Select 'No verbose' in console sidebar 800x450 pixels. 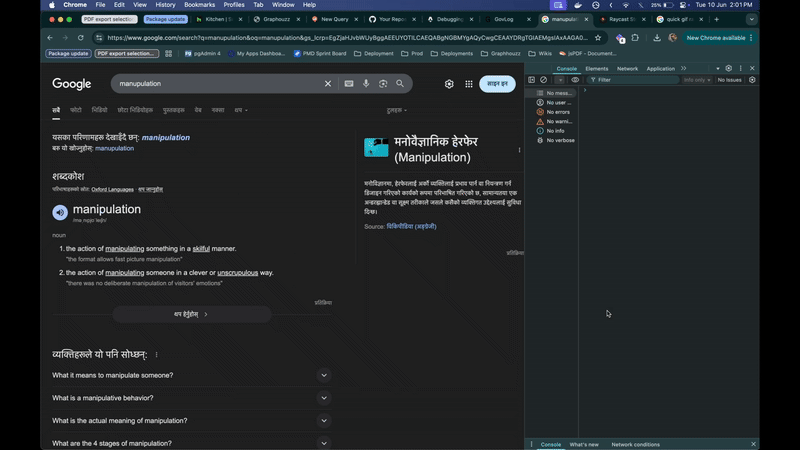pyautogui.click(x=556, y=140)
